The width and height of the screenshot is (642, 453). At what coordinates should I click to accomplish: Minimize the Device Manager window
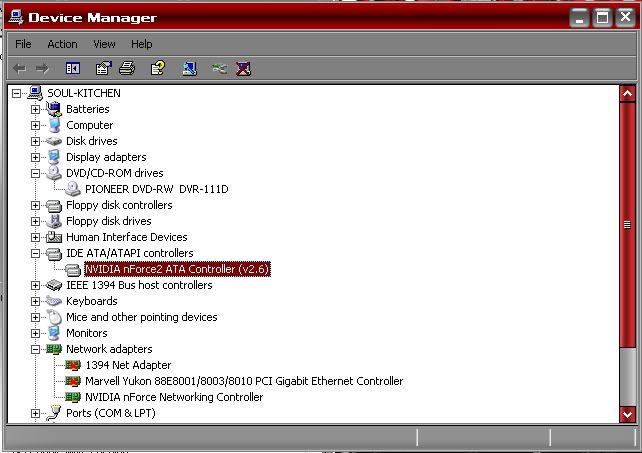[x=579, y=18]
